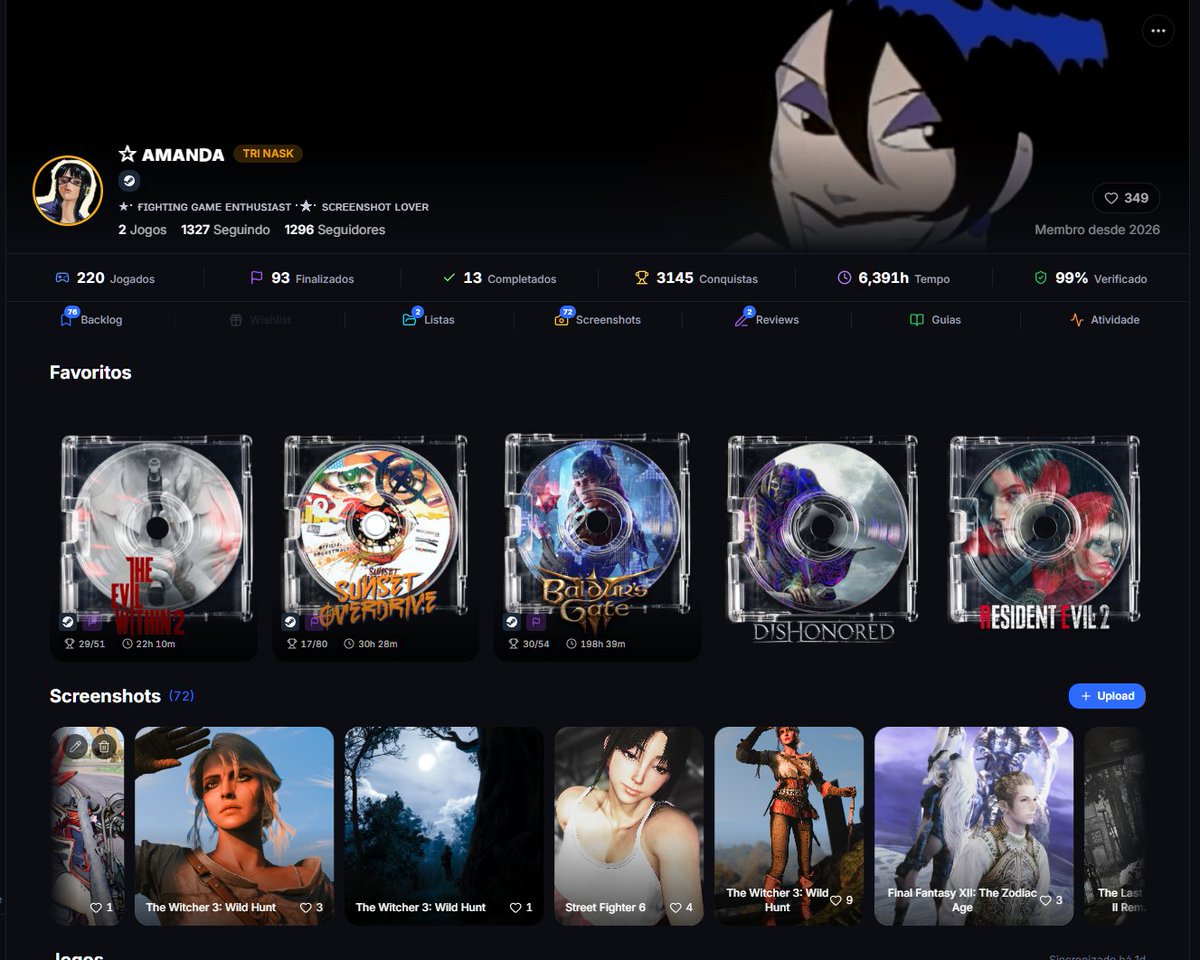This screenshot has width=1200, height=960.
Task: Click the Amanda profile avatar
Action: (x=68, y=190)
